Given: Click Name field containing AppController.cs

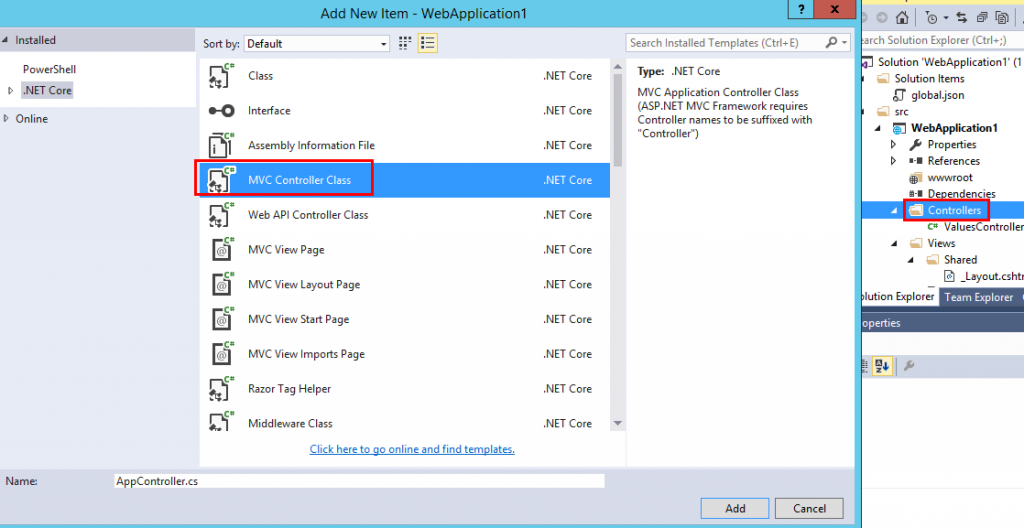Looking at the screenshot, I should 359,481.
